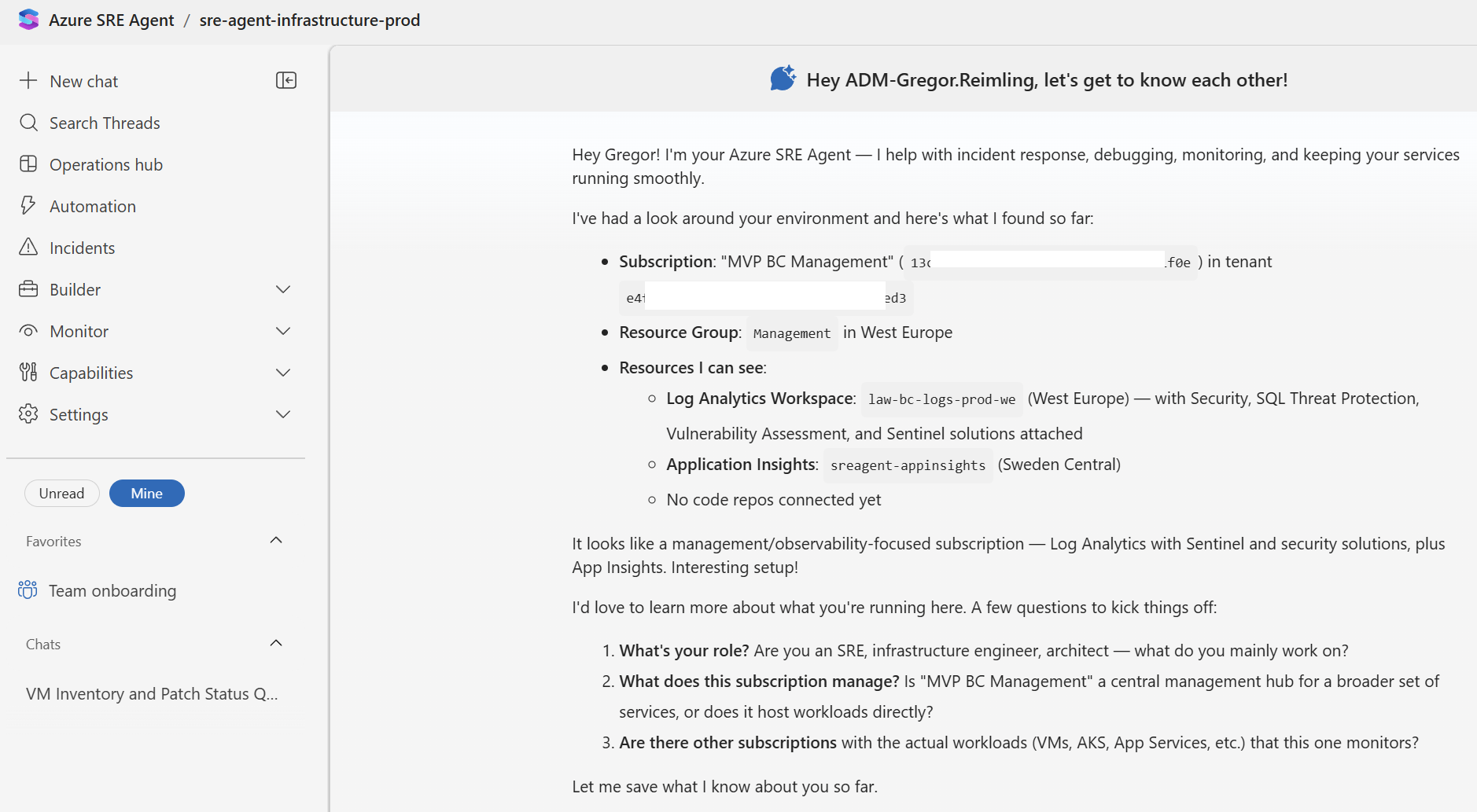Viewport: 1477px width, 812px height.
Task: Click the Favorites section header
Action: pos(53,541)
